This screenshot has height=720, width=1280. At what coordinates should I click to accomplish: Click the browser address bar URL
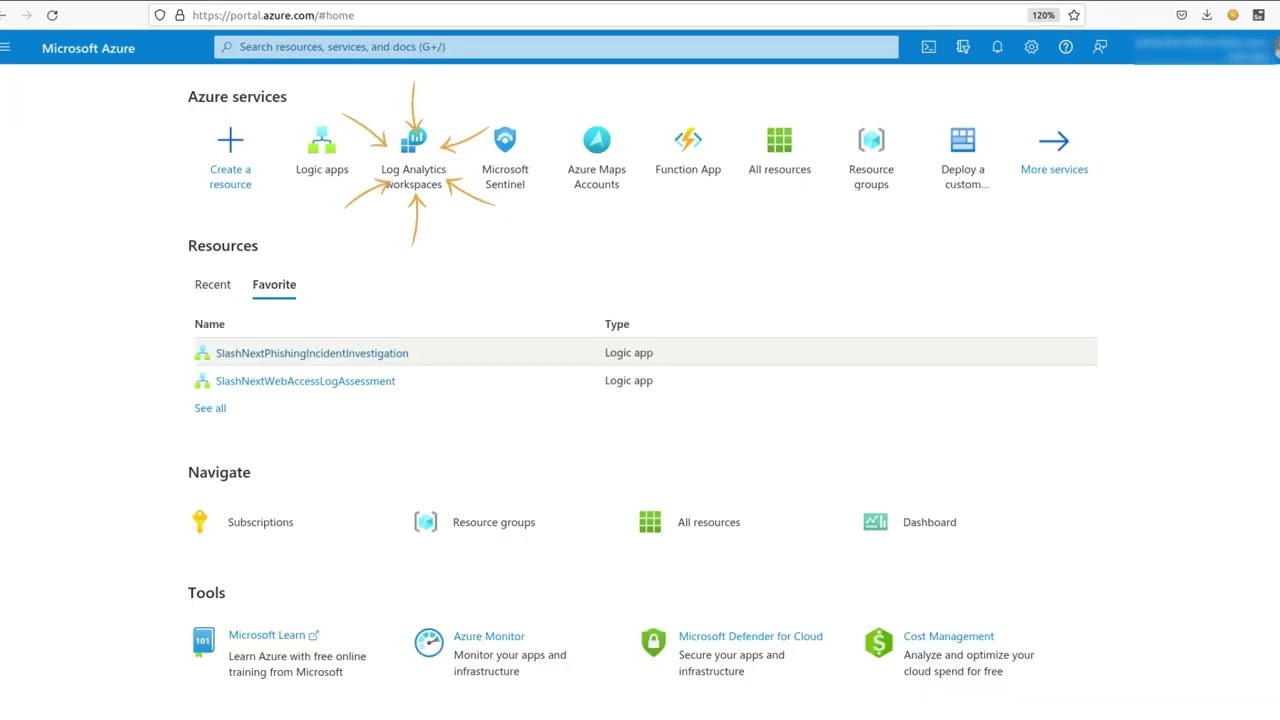(273, 15)
